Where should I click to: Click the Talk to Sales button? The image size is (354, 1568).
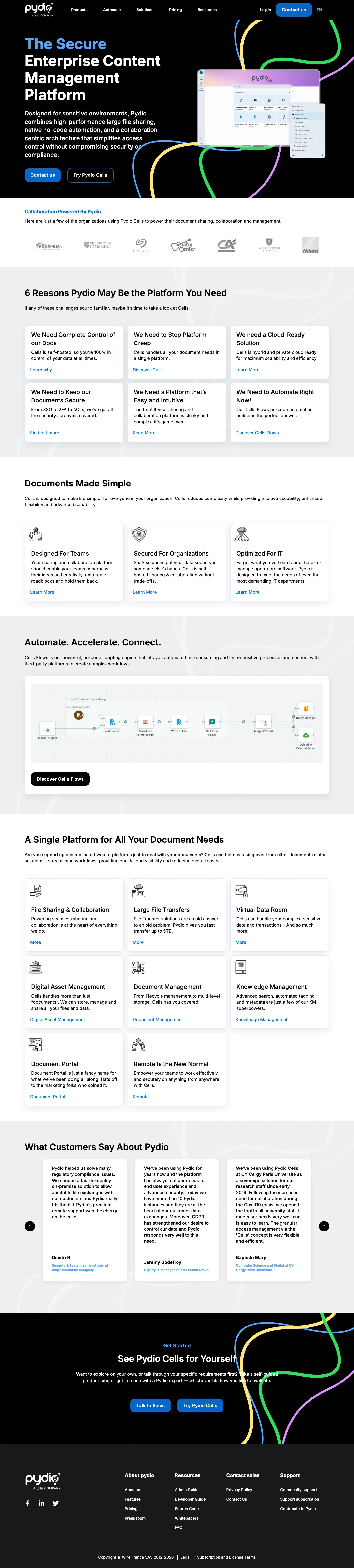(x=150, y=1406)
